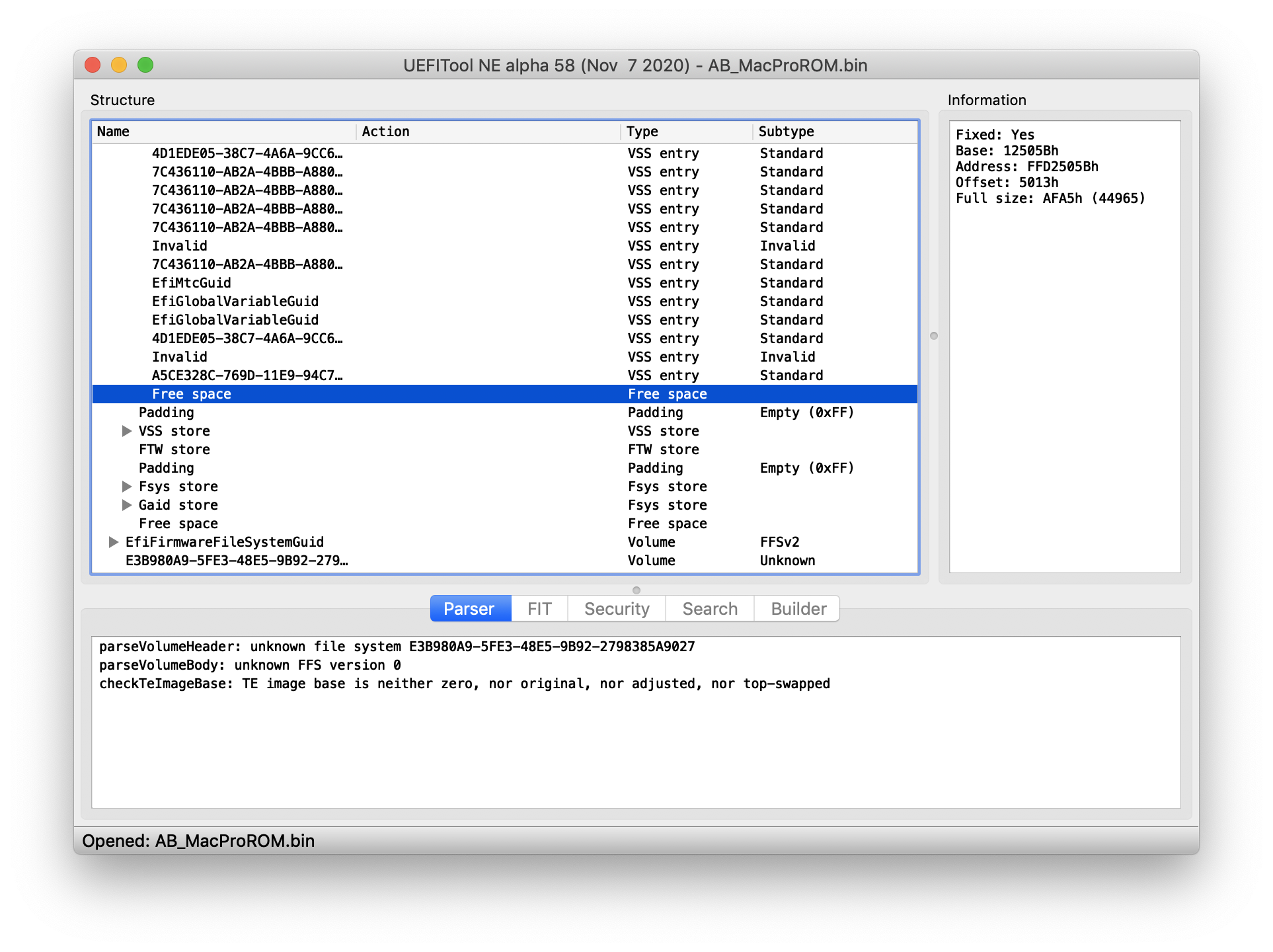Viewport: 1273px width, 952px height.
Task: Click the checkTeImageBase parser message
Action: pos(464,684)
